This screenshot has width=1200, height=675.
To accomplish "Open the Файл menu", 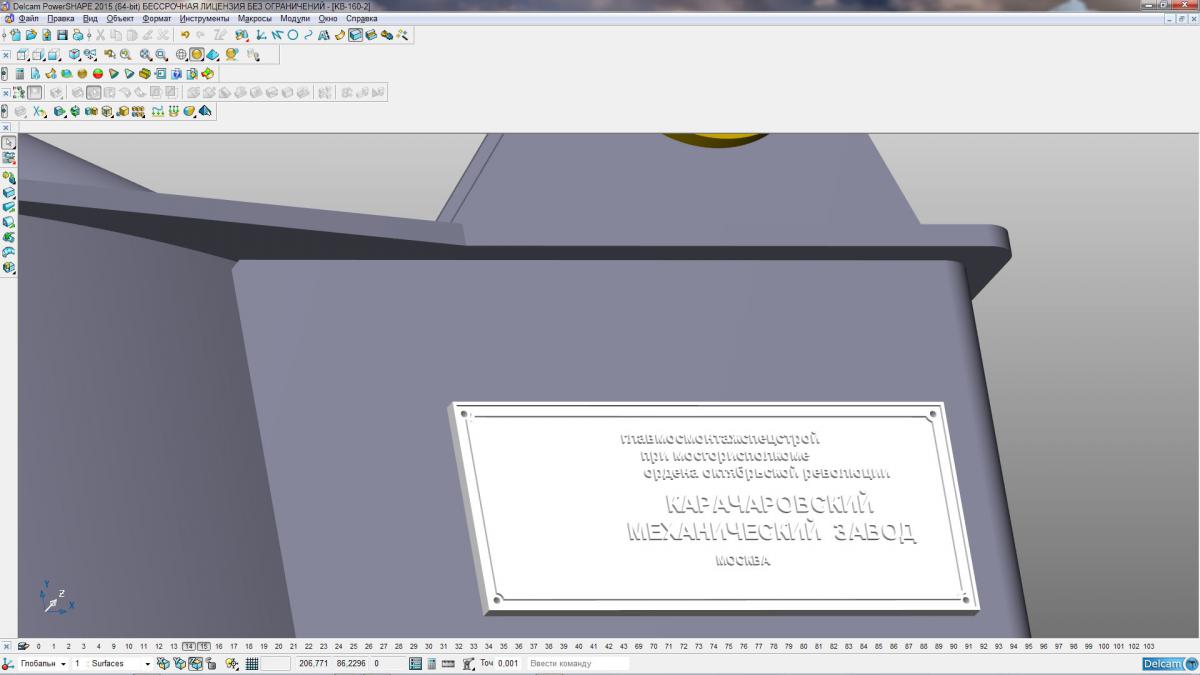I will click(29, 19).
